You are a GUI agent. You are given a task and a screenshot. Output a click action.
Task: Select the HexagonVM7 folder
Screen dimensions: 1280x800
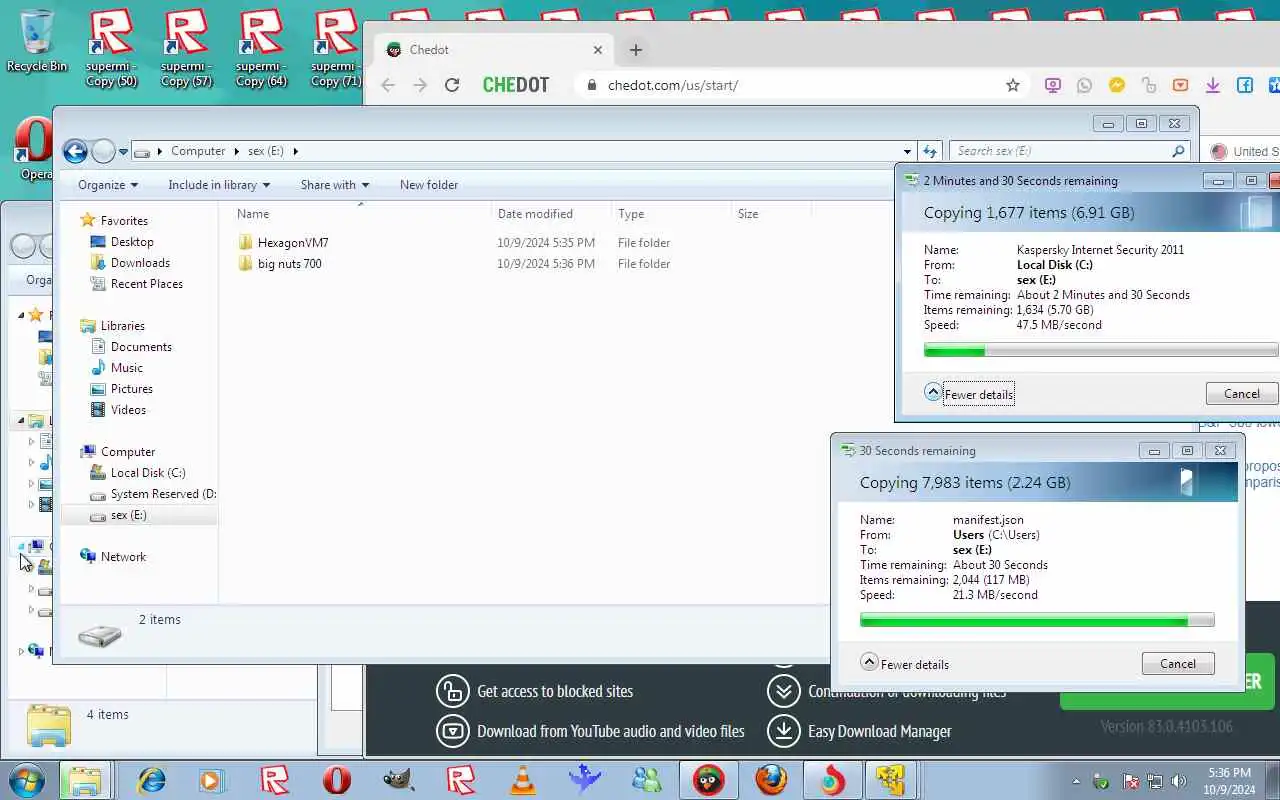coord(292,243)
